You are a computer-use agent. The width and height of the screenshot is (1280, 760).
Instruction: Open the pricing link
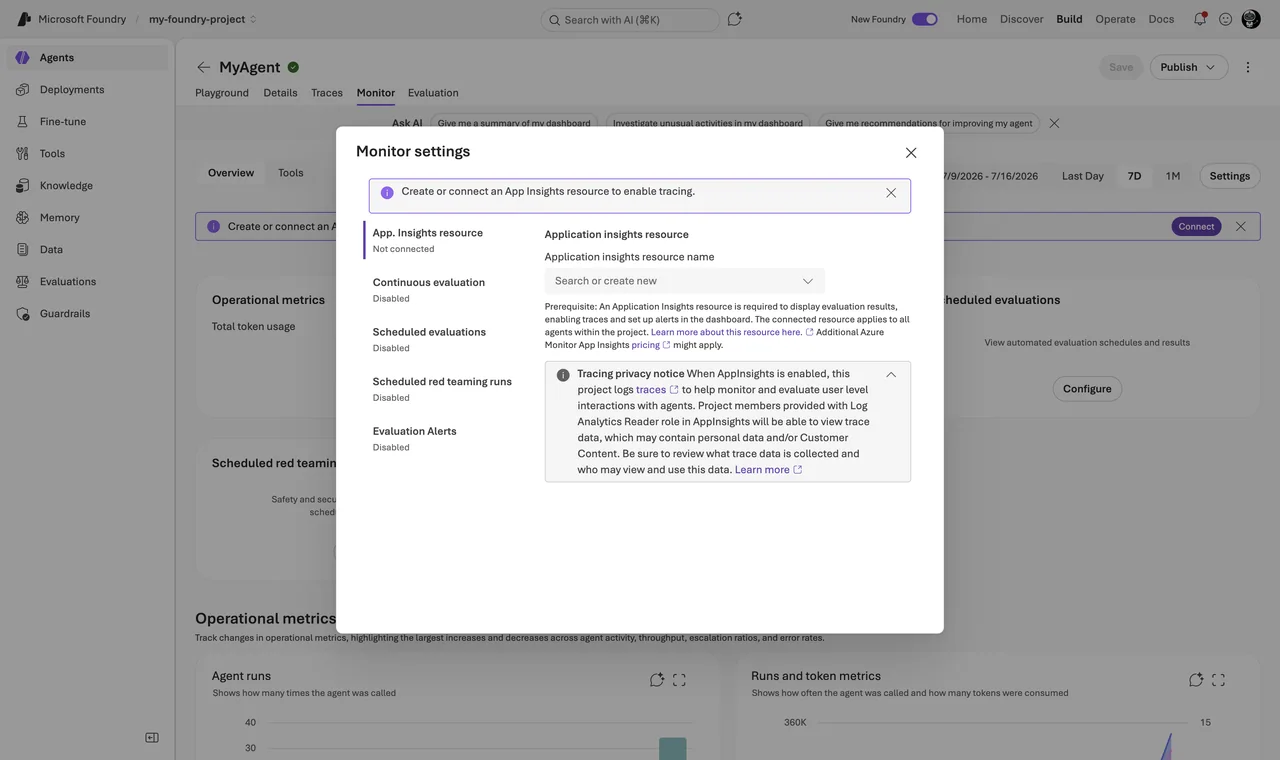[x=651, y=345]
